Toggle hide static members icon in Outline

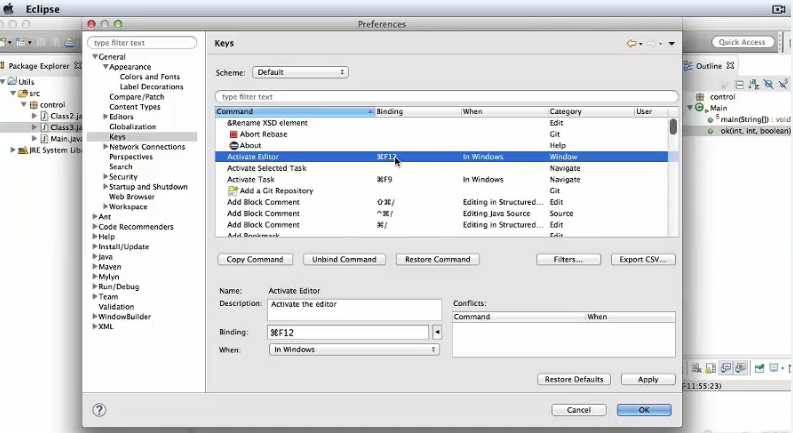(783, 84)
